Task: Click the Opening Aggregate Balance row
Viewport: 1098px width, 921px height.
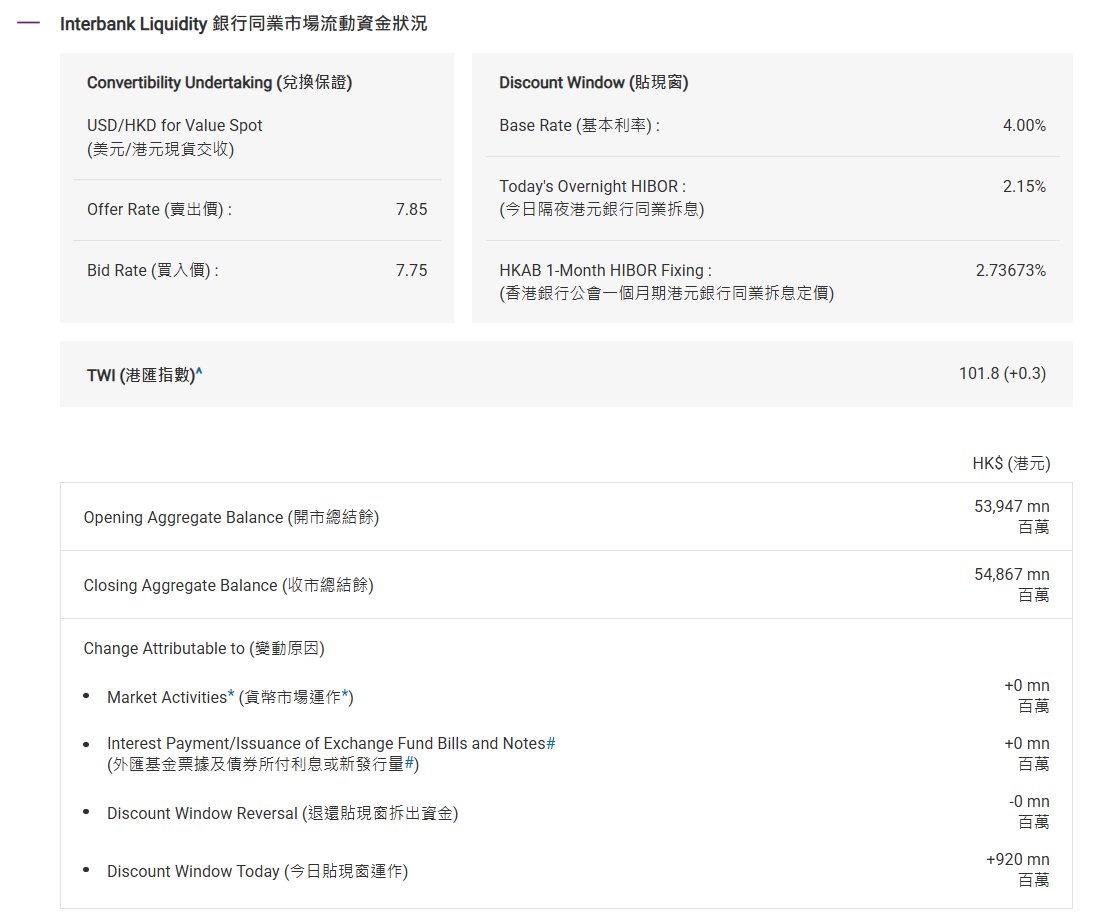Action: click(x=566, y=517)
